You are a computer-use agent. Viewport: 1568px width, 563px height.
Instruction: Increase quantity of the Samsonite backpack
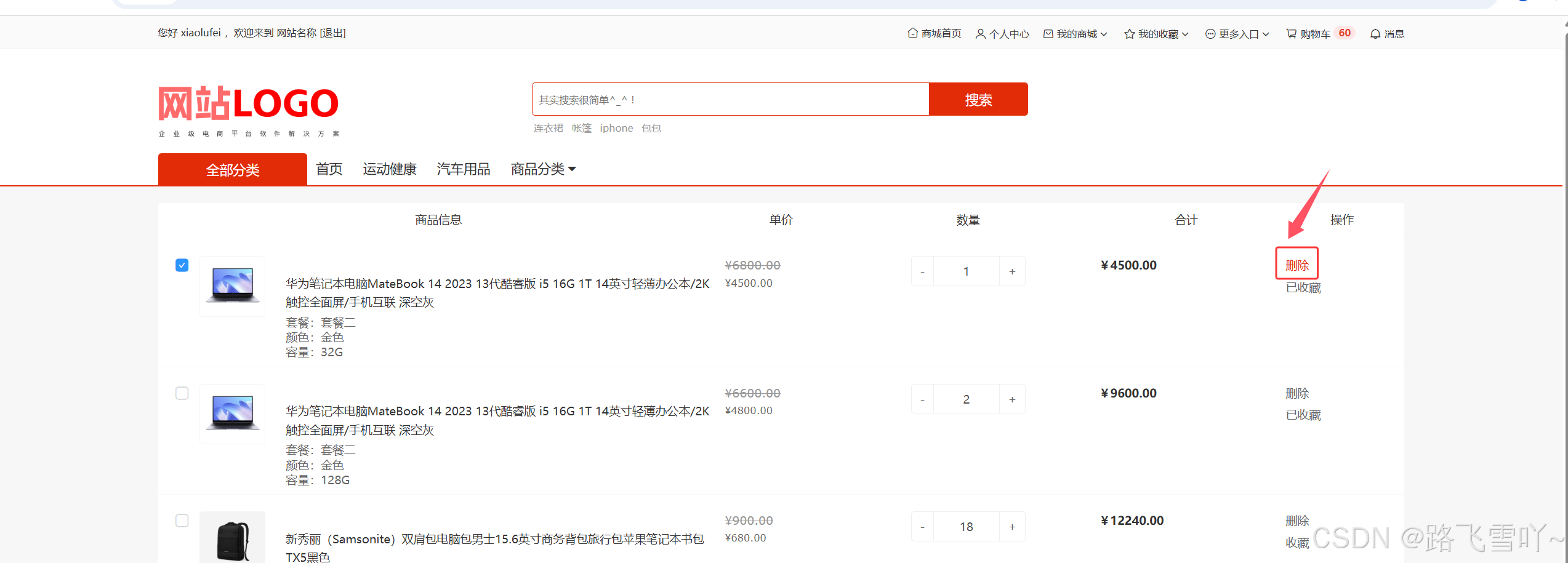[1012, 527]
